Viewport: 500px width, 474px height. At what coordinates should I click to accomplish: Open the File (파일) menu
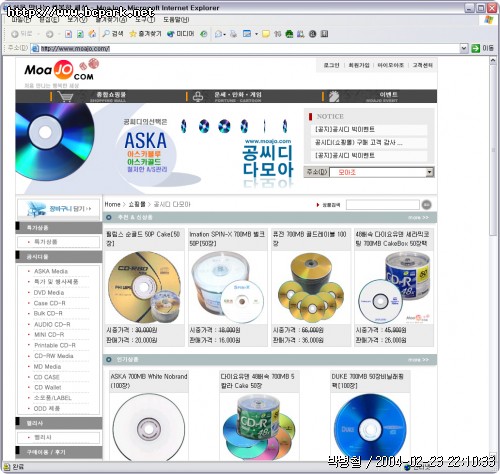(21, 20)
